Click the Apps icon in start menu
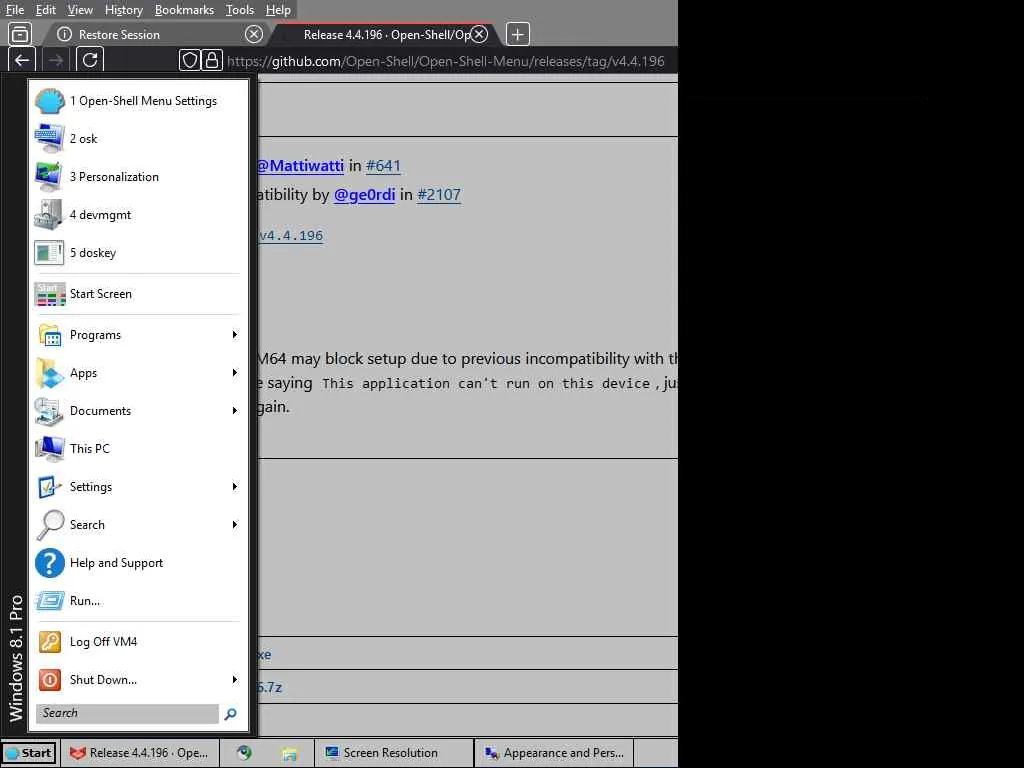The width and height of the screenshot is (1024, 768). (50, 373)
